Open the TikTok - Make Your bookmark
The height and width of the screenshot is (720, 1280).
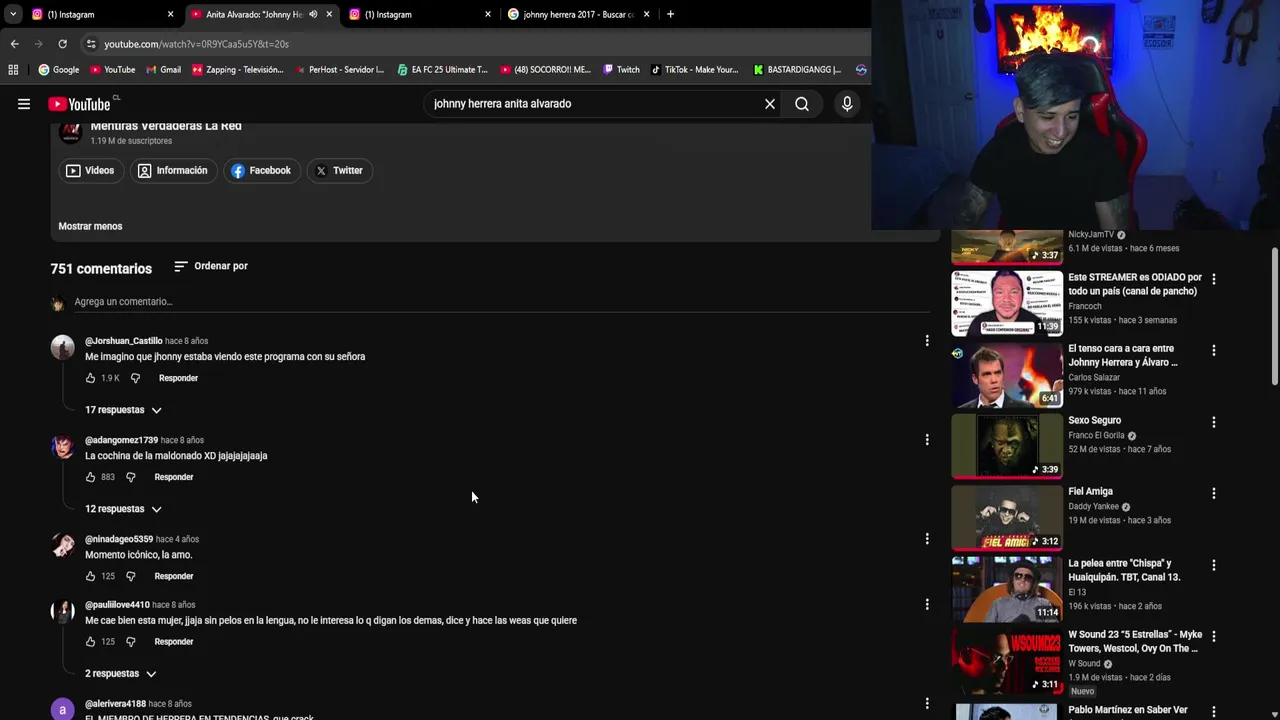(x=695, y=70)
